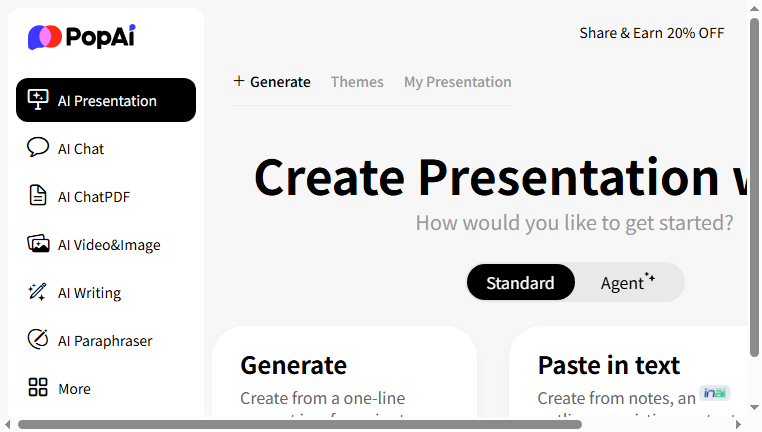Select the Generate tab
762x432 pixels.
tap(272, 82)
